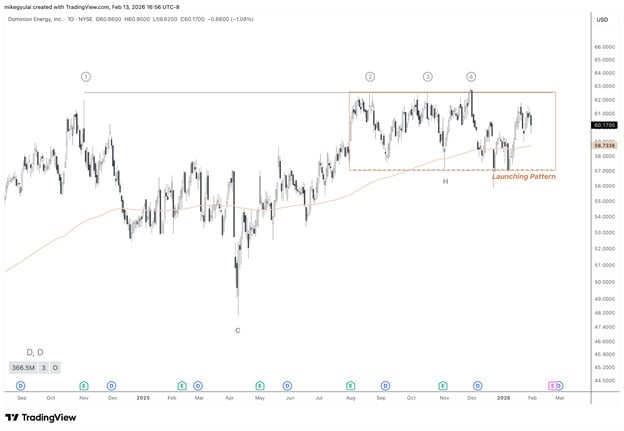Click the September 2024 dividend marker
This screenshot has height=431, width=624.
point(21,386)
